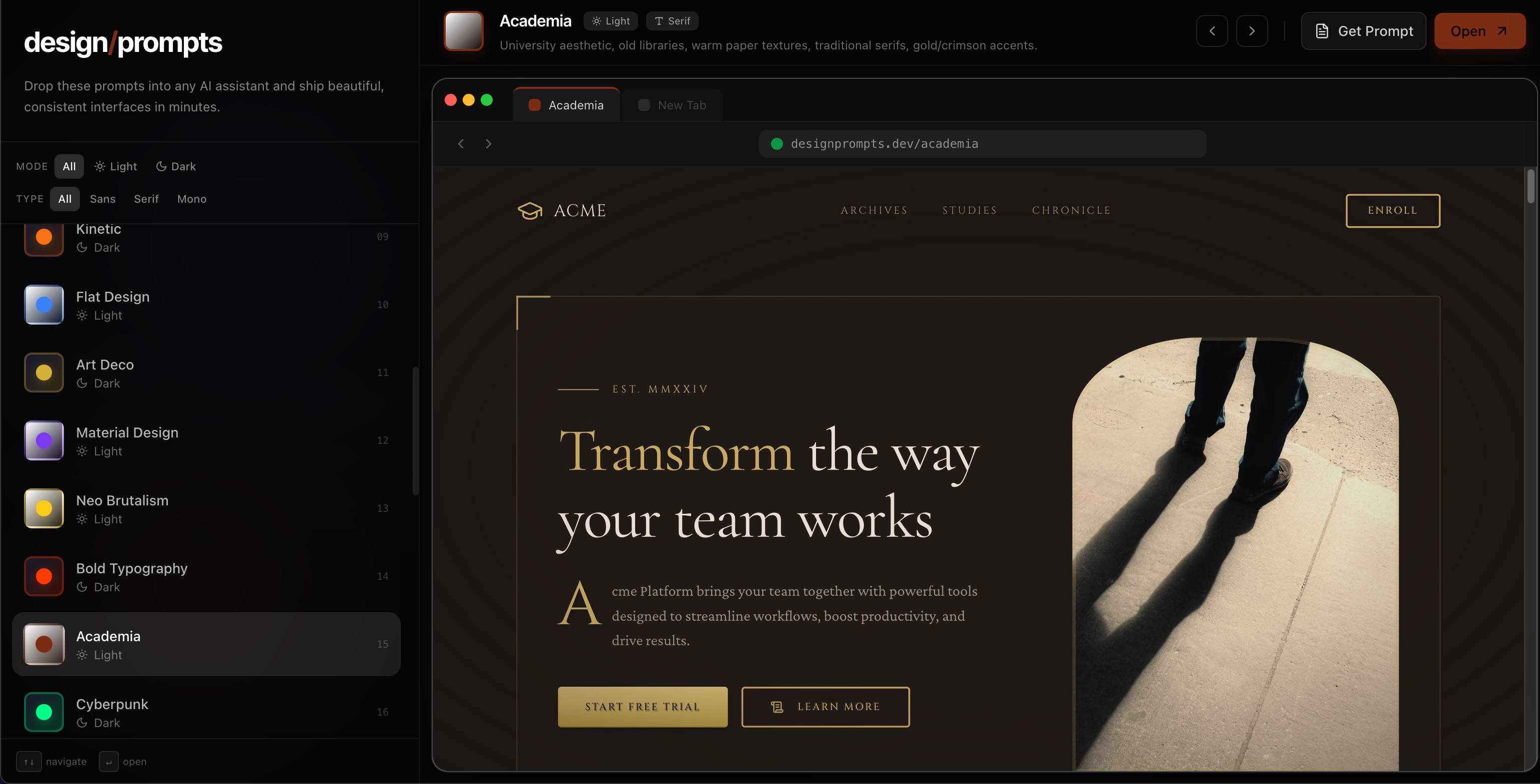This screenshot has height=784, width=1540.
Task: Click the preview's vertical scrollbar handle
Action: [x=1531, y=186]
